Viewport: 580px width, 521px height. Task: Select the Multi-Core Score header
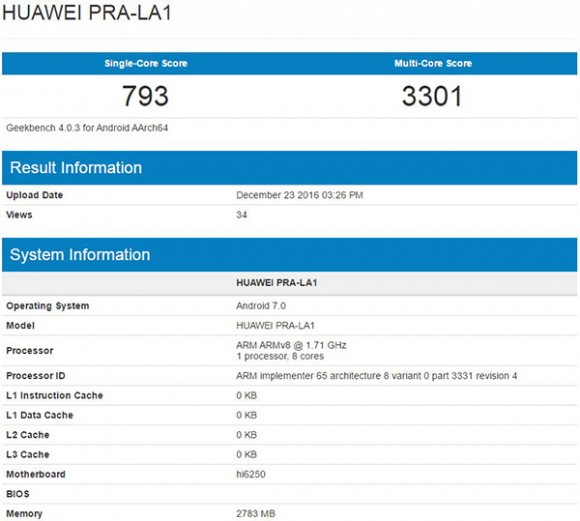click(x=433, y=63)
